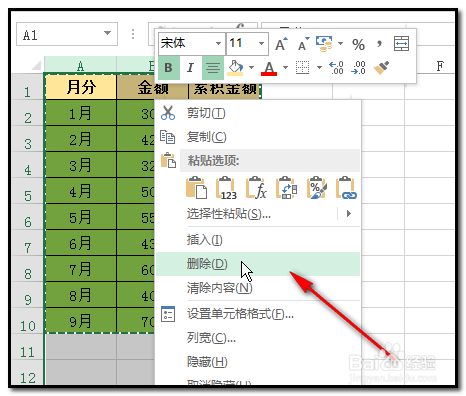Click the Paste Link icon
466x396 pixels.
click(346, 188)
